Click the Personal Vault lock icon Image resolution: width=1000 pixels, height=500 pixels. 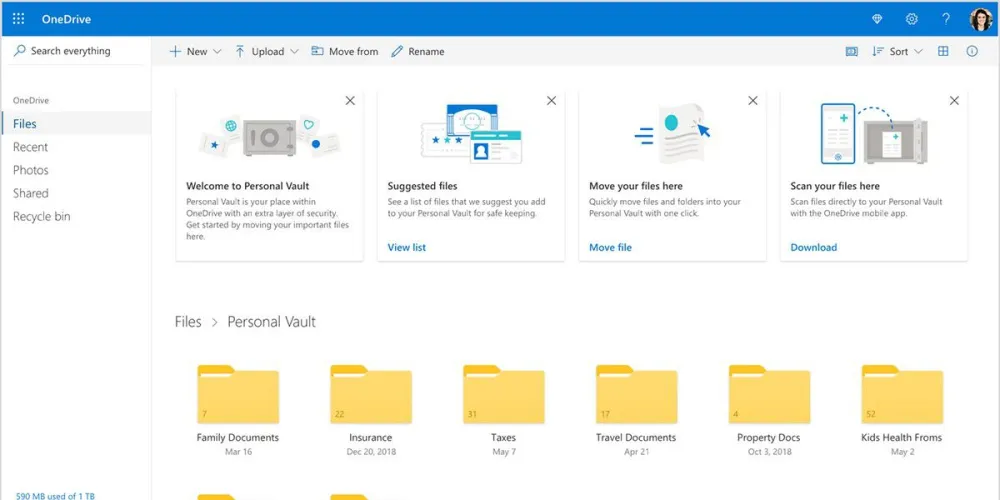coord(852,52)
